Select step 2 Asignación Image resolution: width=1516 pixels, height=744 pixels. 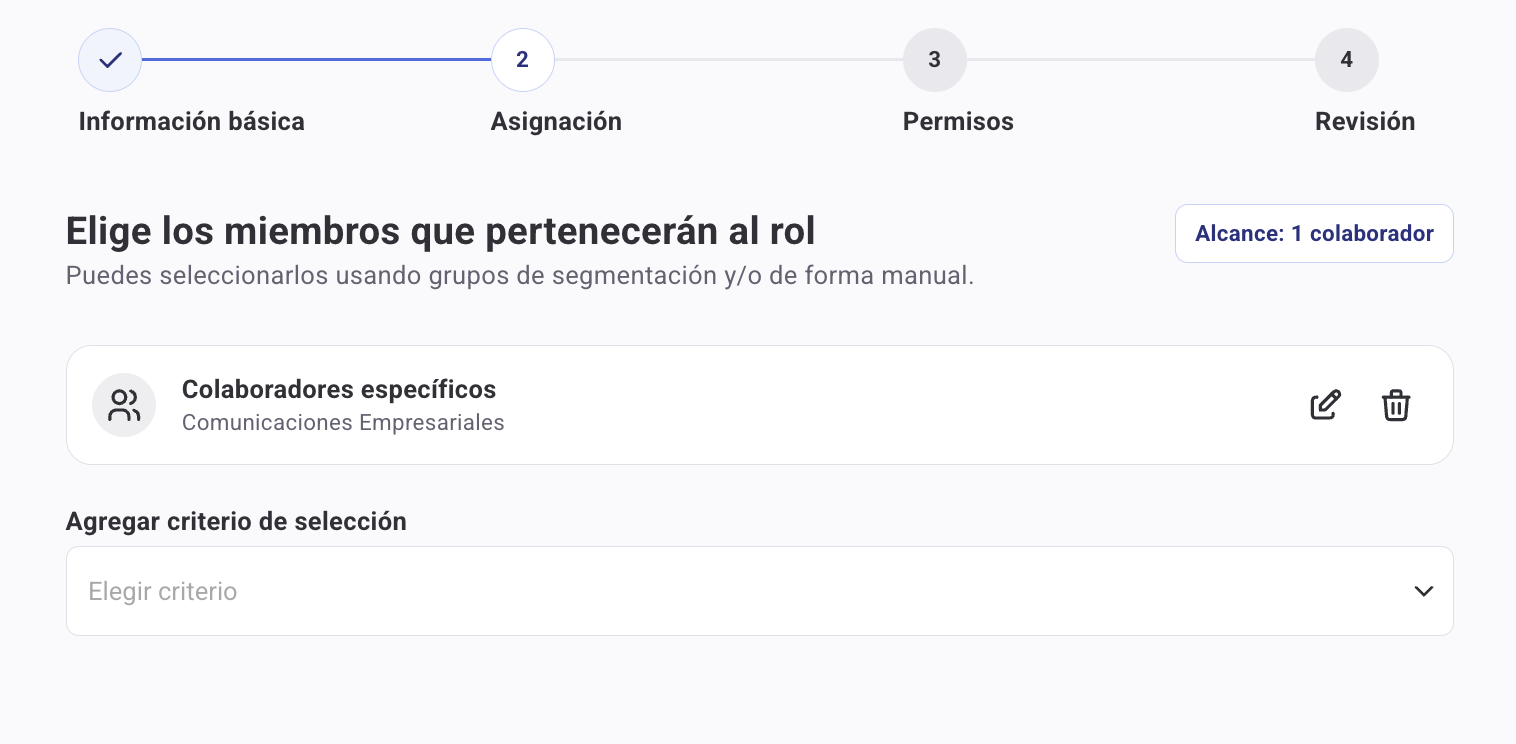[x=522, y=59]
